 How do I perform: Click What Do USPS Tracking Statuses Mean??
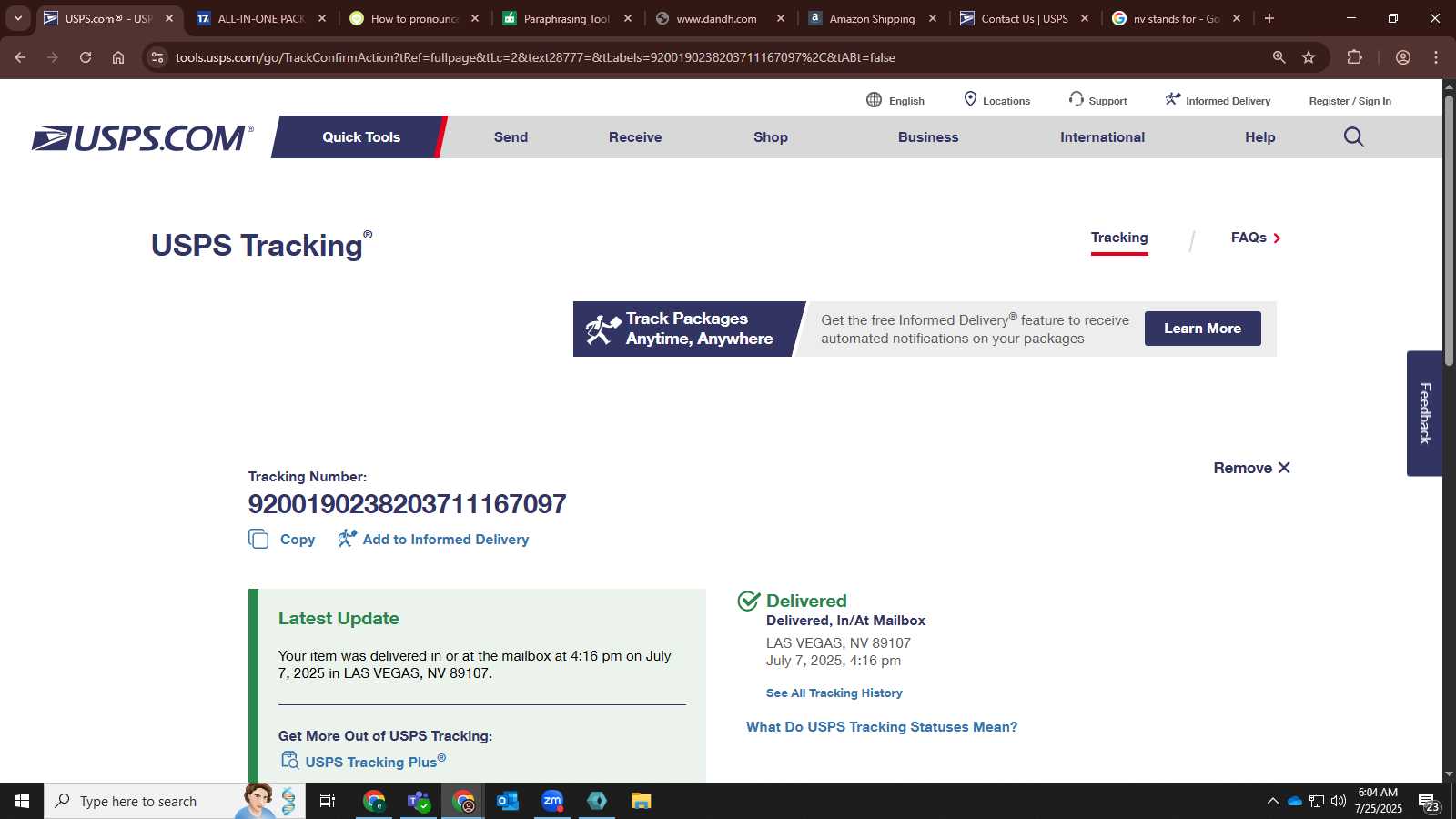[882, 726]
